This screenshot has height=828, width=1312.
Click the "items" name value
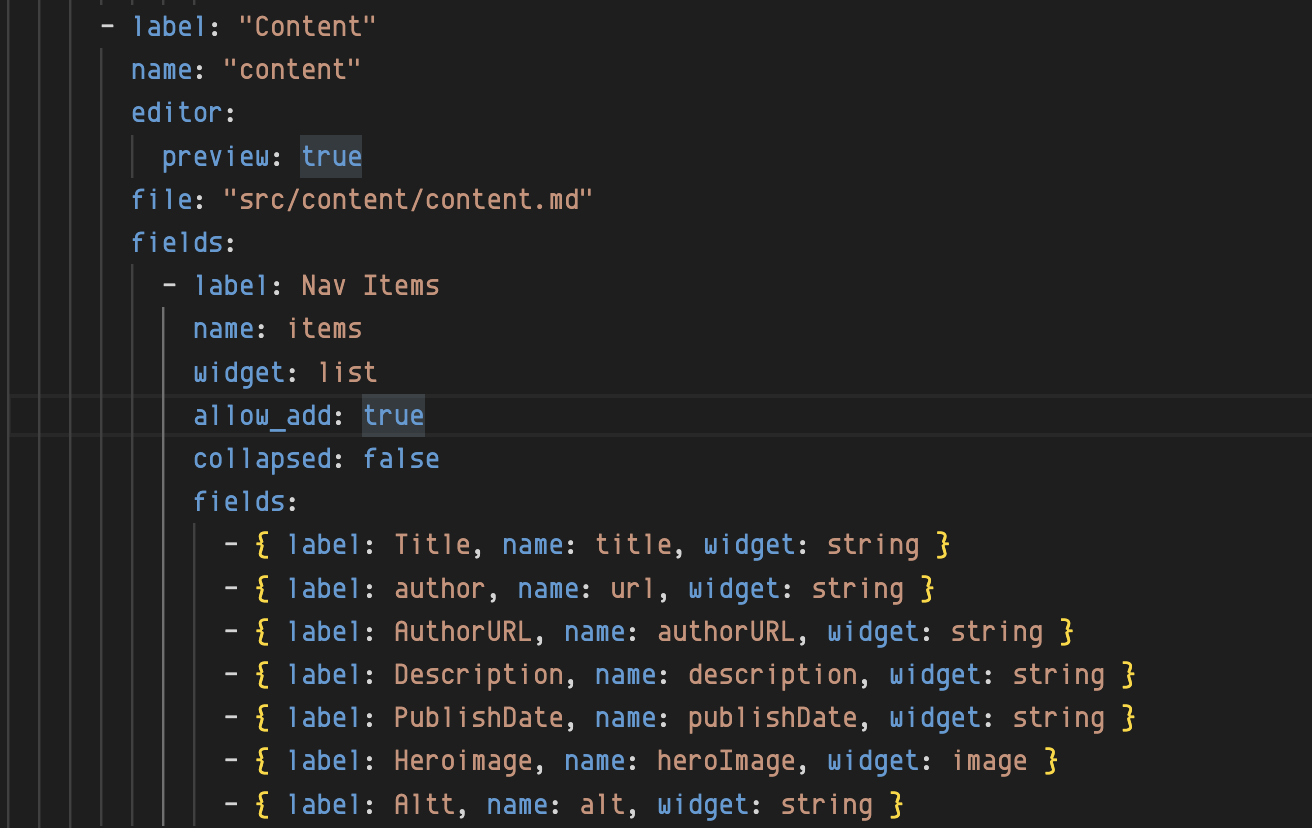coord(325,329)
